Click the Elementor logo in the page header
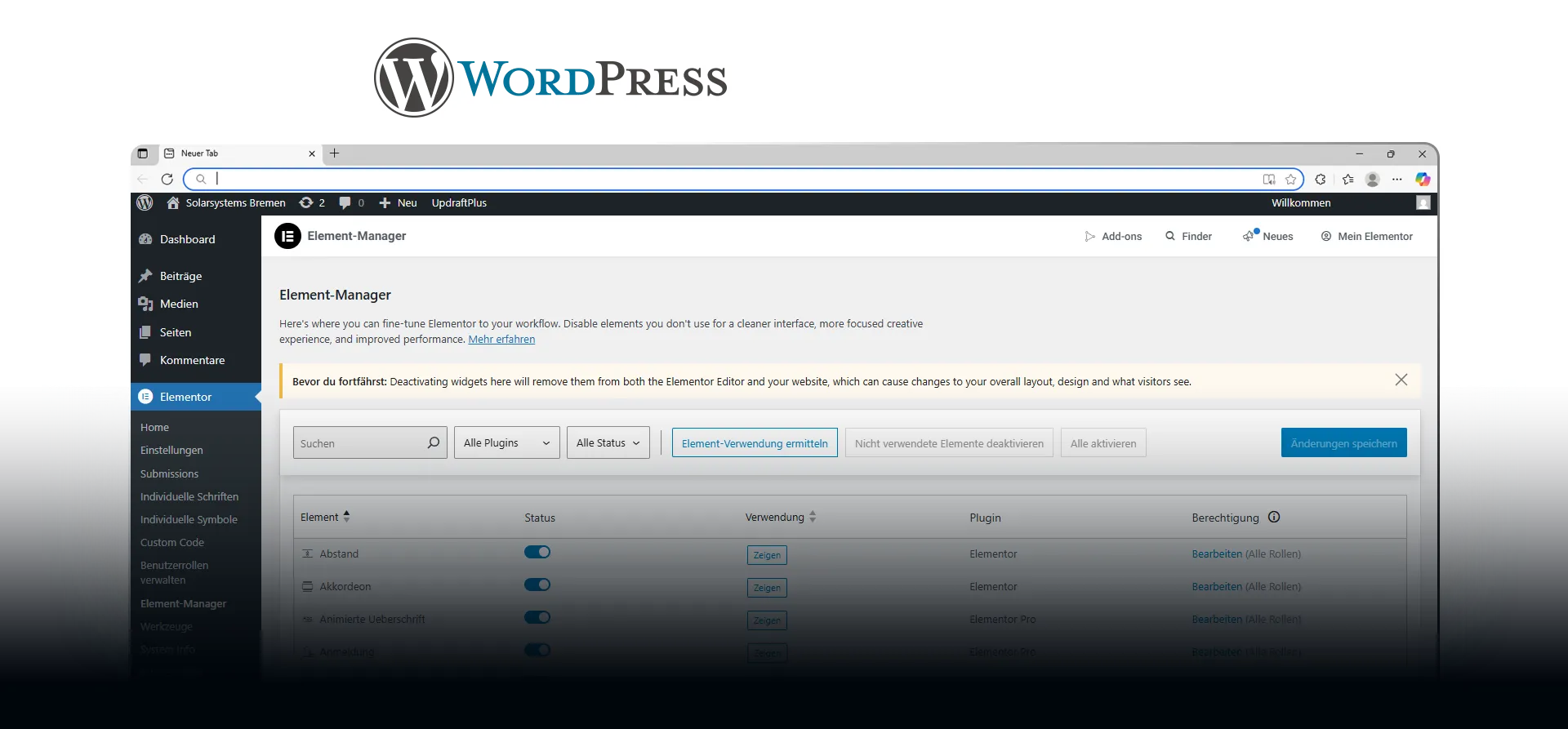This screenshot has height=729, width=1568. click(287, 236)
